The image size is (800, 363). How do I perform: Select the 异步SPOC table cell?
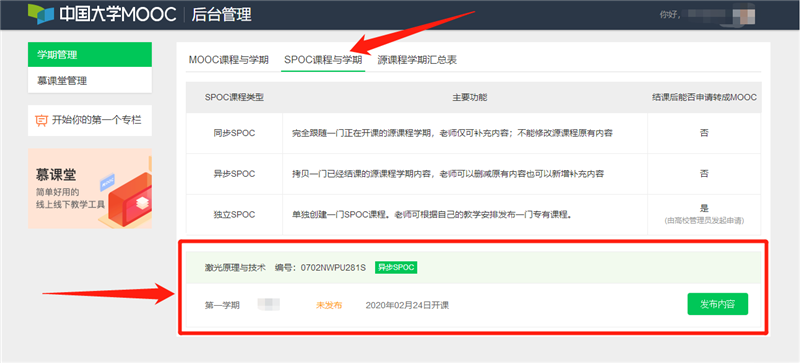coord(234,174)
